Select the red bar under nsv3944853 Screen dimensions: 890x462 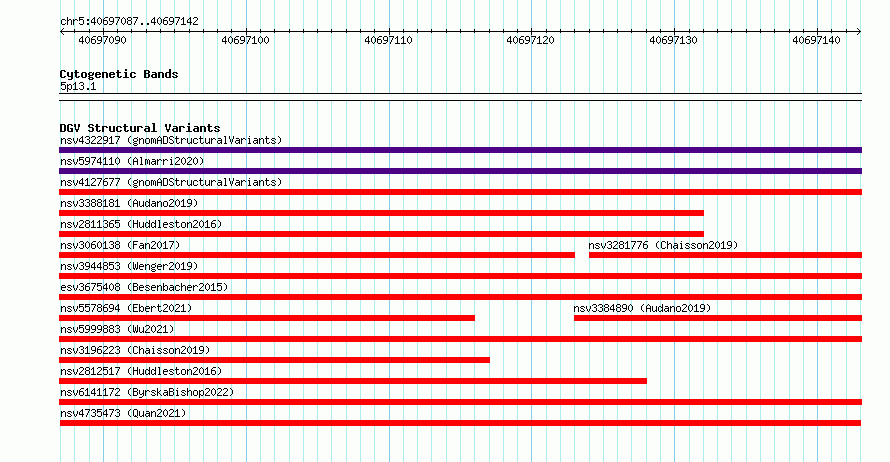pos(460,276)
